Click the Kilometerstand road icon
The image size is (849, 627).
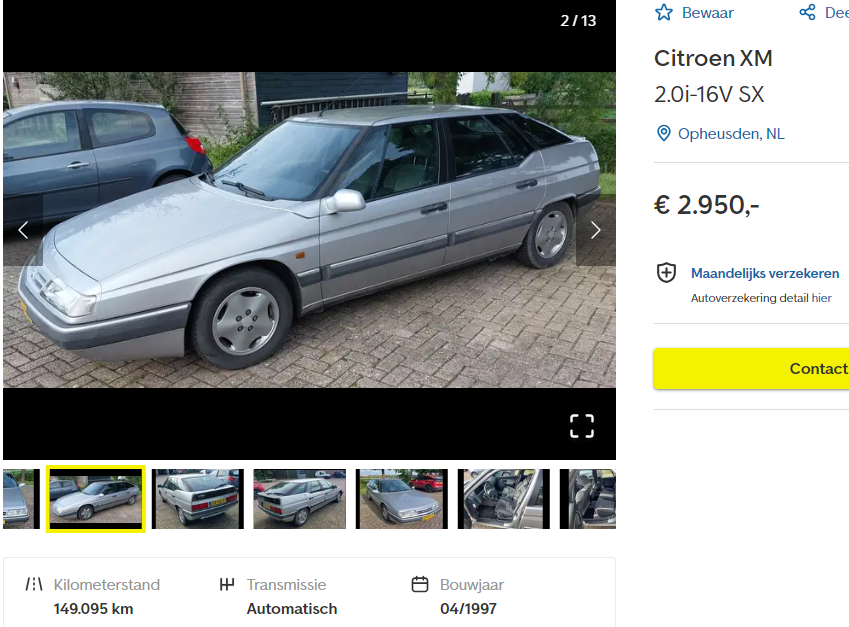coord(34,584)
